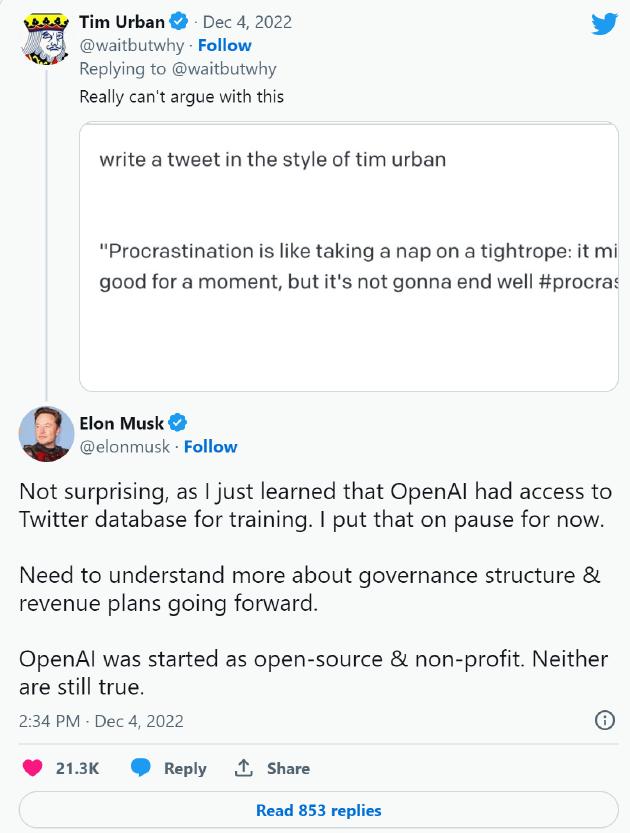Click the reply speech bubble icon
630x833 pixels.
(x=142, y=768)
